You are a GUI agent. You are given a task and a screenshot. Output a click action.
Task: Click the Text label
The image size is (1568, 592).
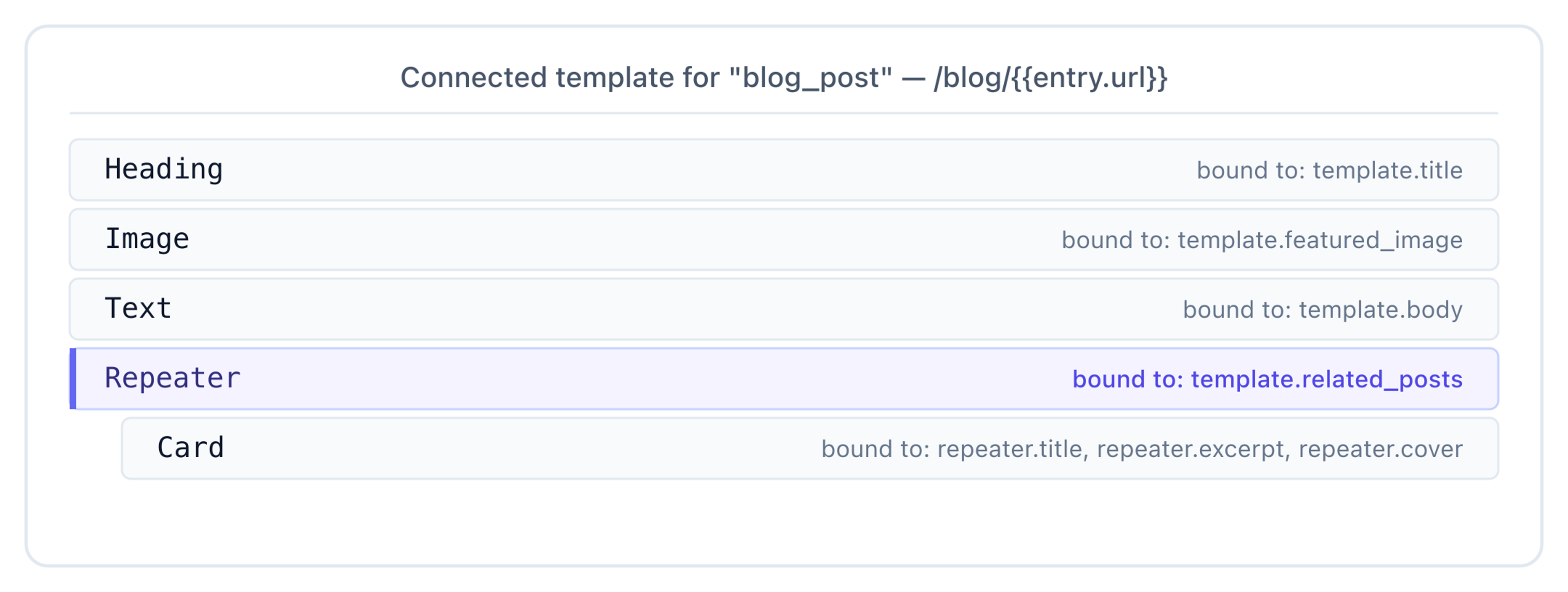coord(138,309)
